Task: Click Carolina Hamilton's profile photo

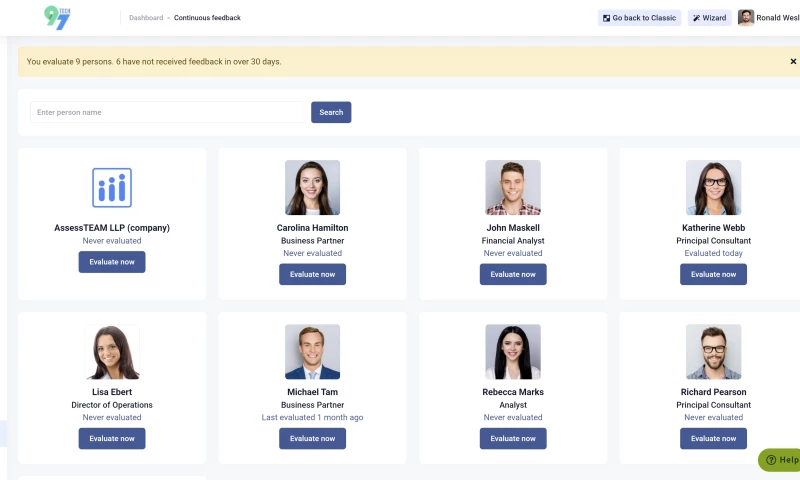Action: [312, 188]
